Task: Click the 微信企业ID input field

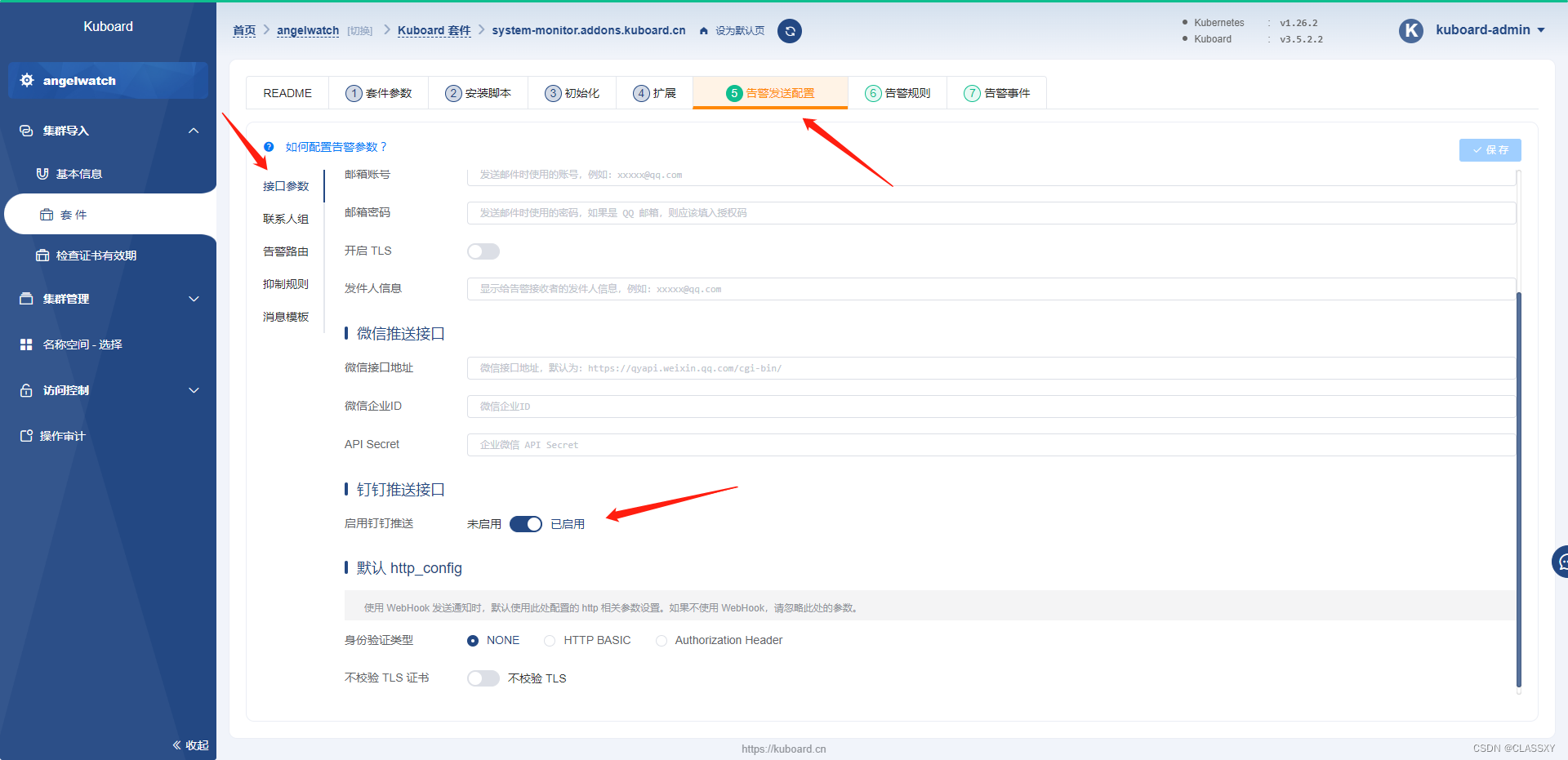Action: 991,407
